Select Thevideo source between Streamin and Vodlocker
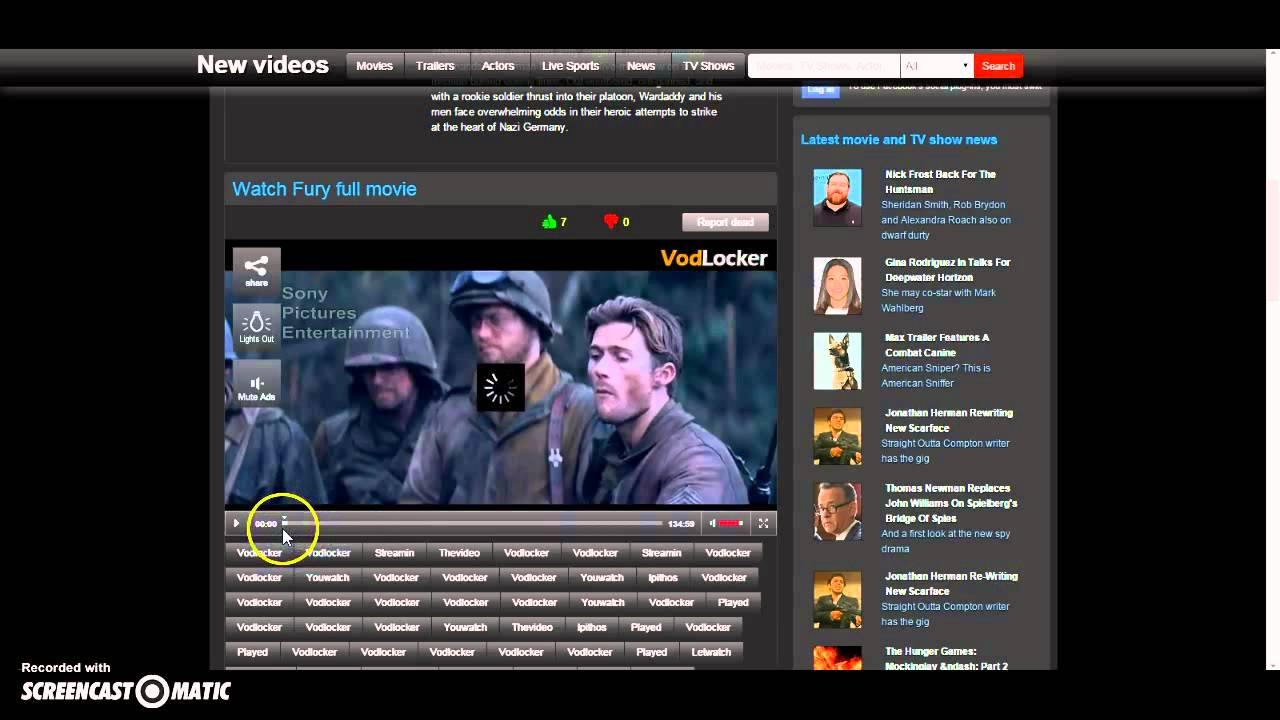The height and width of the screenshot is (720, 1280). pos(459,552)
